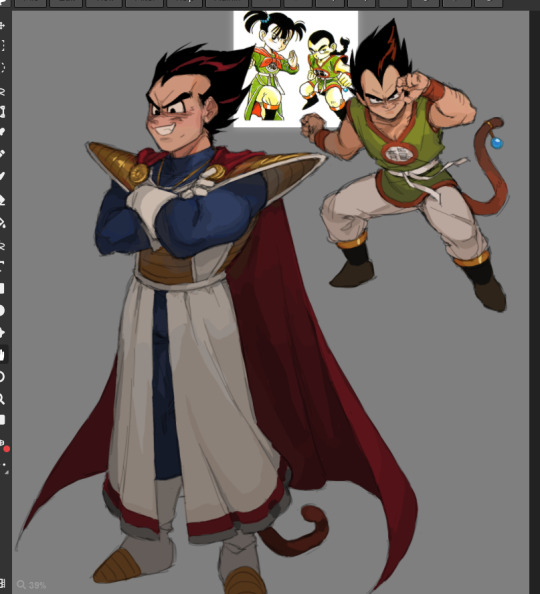Screen dimensions: 540x594
Task: Open the red foreground color swatch
Action: tap(6, 449)
